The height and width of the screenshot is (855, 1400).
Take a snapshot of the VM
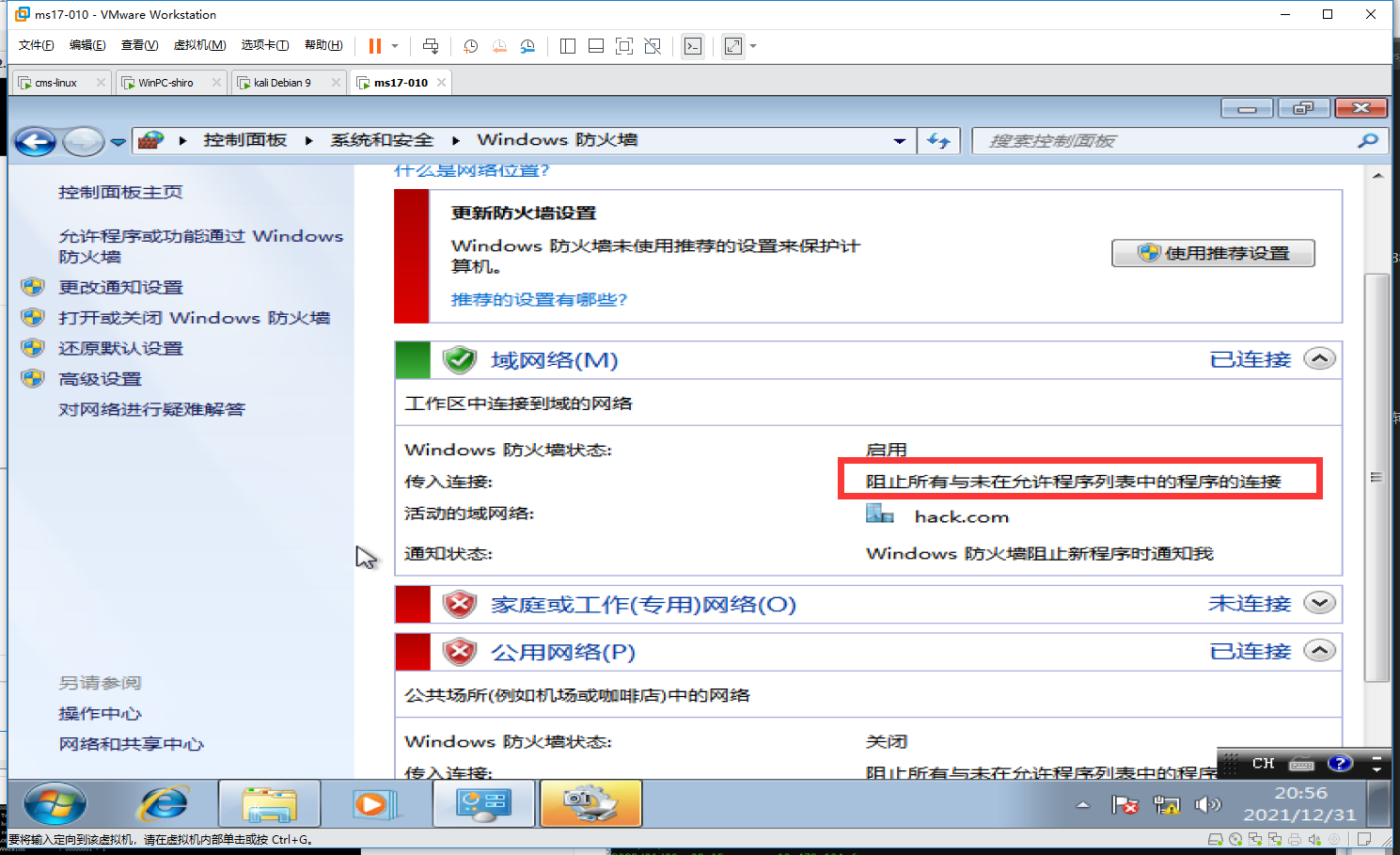point(471,46)
